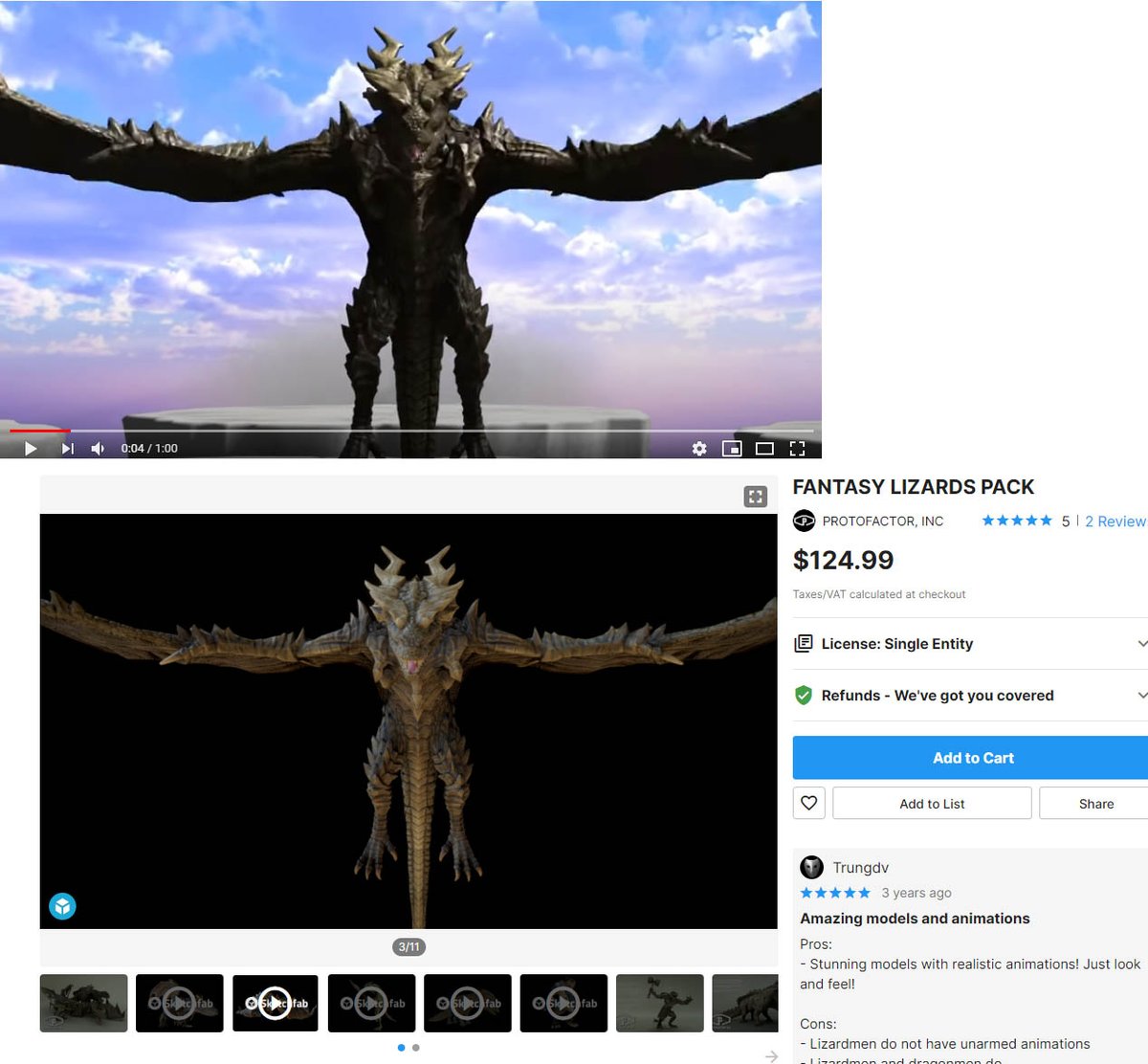This screenshot has width=1148, height=1064.
Task: Mute the video volume
Action: [x=98, y=448]
